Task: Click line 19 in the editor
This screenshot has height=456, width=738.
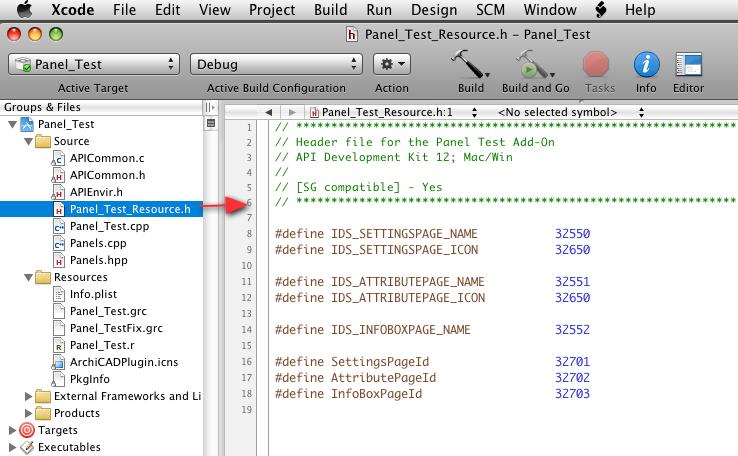Action: (x=504, y=410)
